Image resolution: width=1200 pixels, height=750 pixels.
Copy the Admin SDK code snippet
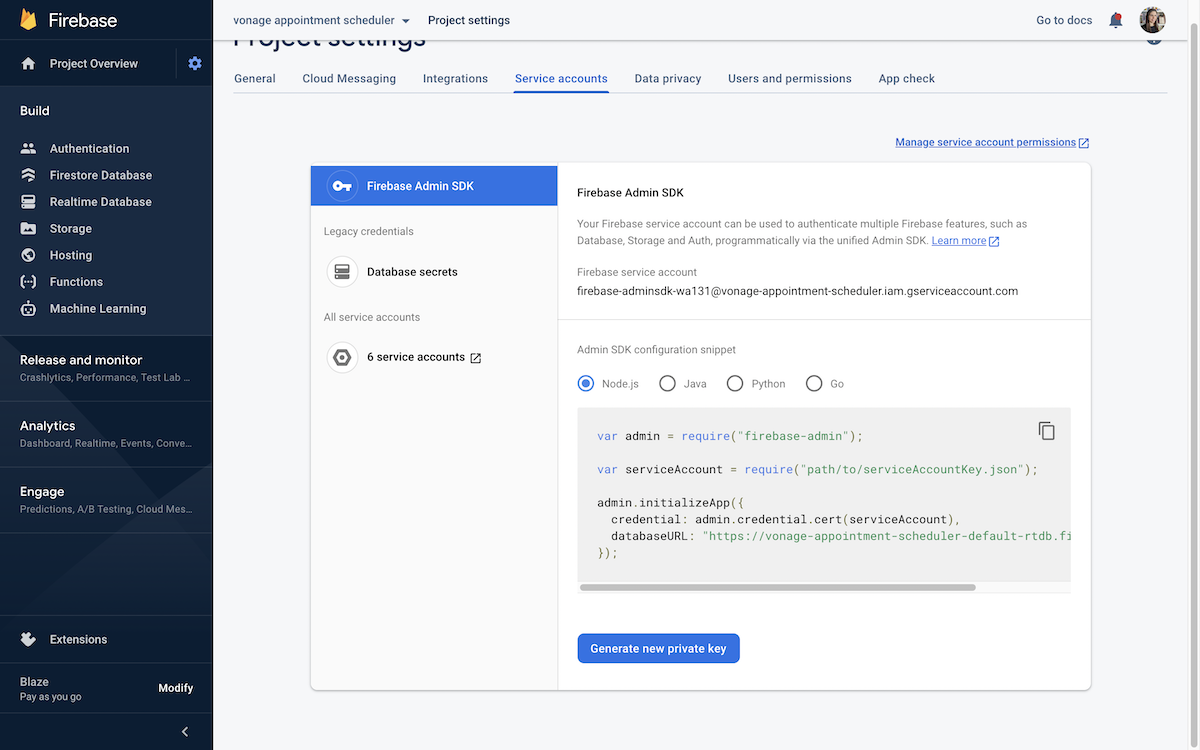[1046, 430]
